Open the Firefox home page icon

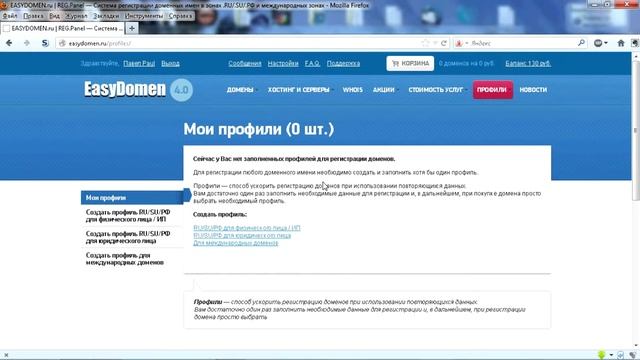click(x=621, y=43)
